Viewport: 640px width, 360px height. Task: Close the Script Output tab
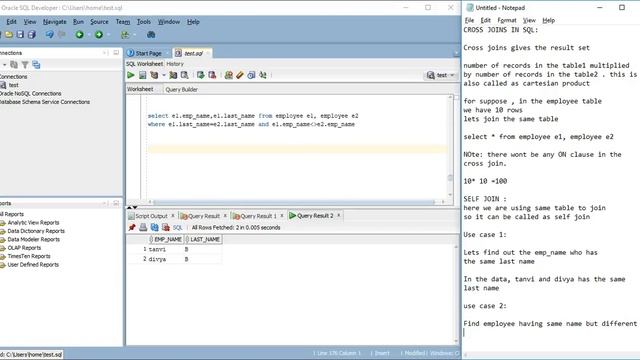pyautogui.click(x=173, y=216)
